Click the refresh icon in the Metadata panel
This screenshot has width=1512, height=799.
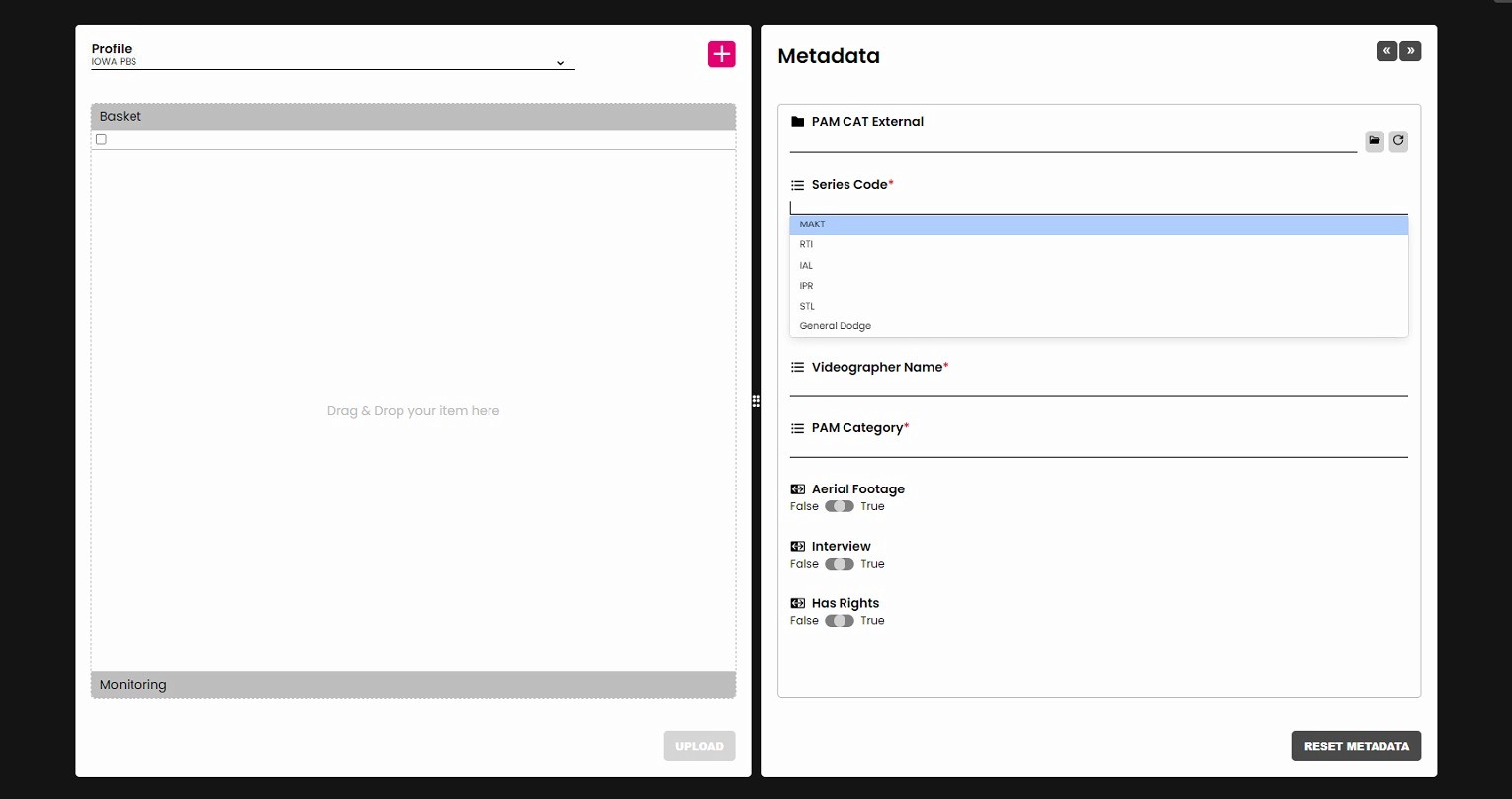point(1398,140)
